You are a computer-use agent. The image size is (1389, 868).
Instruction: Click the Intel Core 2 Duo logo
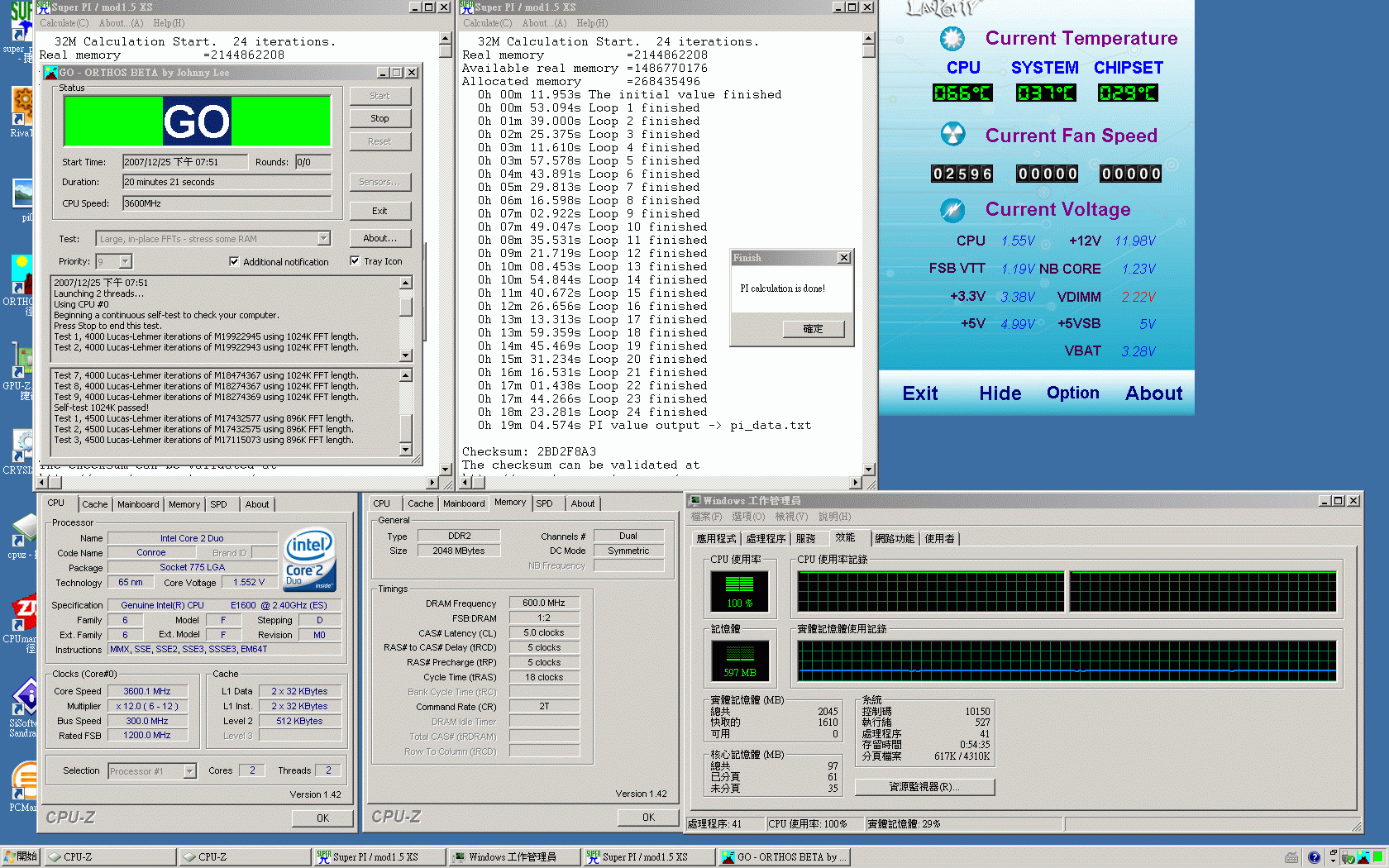coord(309,560)
